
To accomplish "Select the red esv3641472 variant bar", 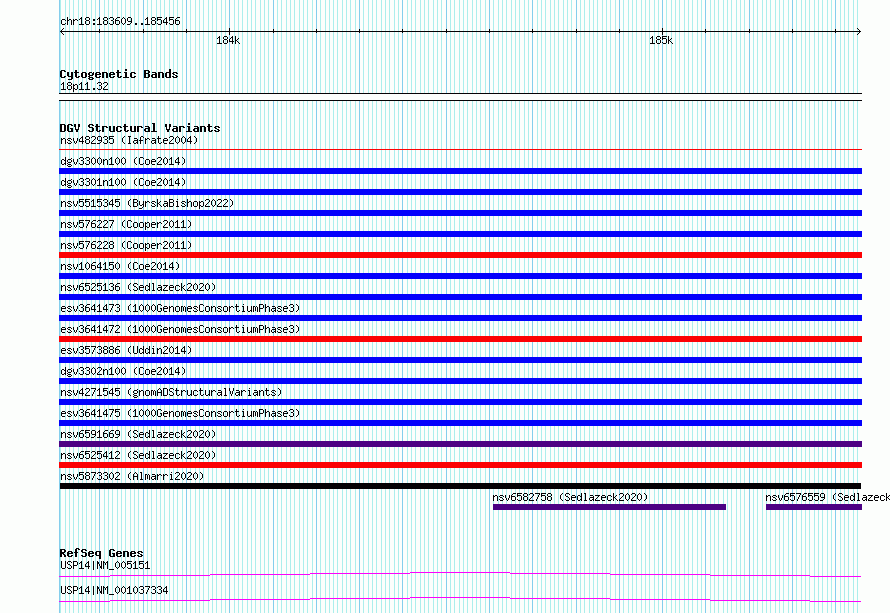I will (x=460, y=339).
